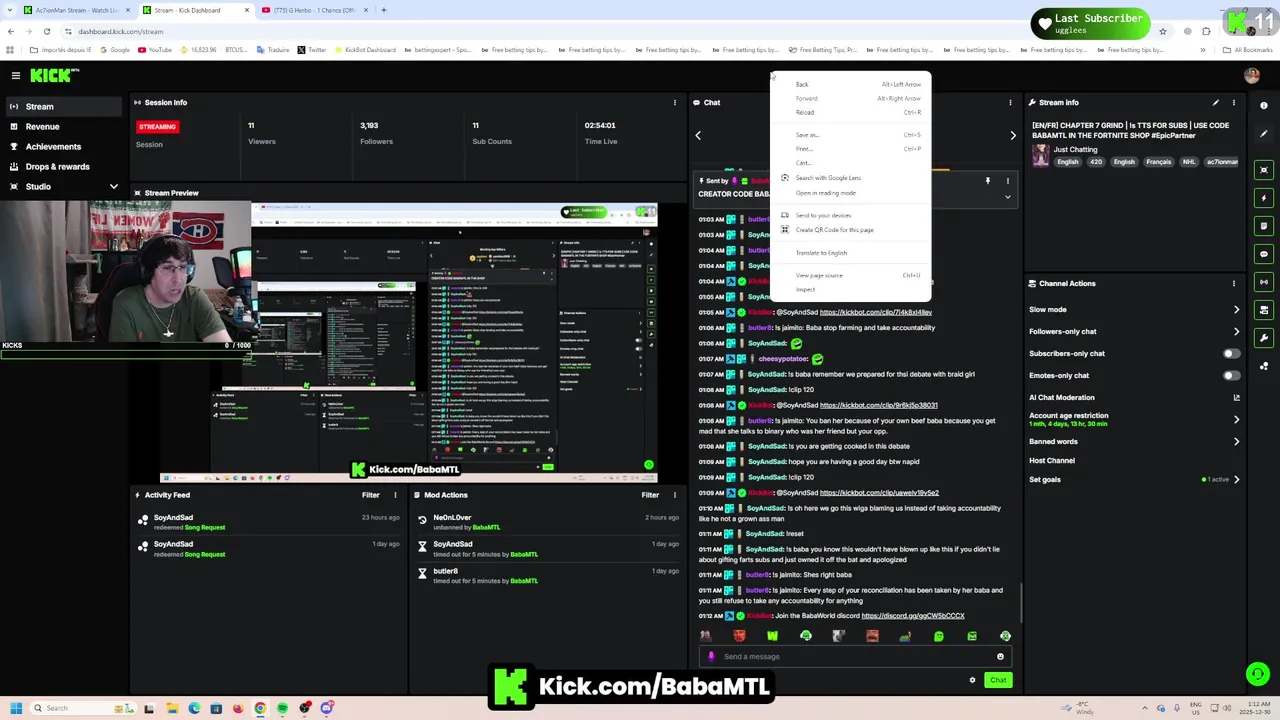This screenshot has width=1280, height=720.
Task: Open the user avatar at the top right
Action: click(x=1251, y=75)
